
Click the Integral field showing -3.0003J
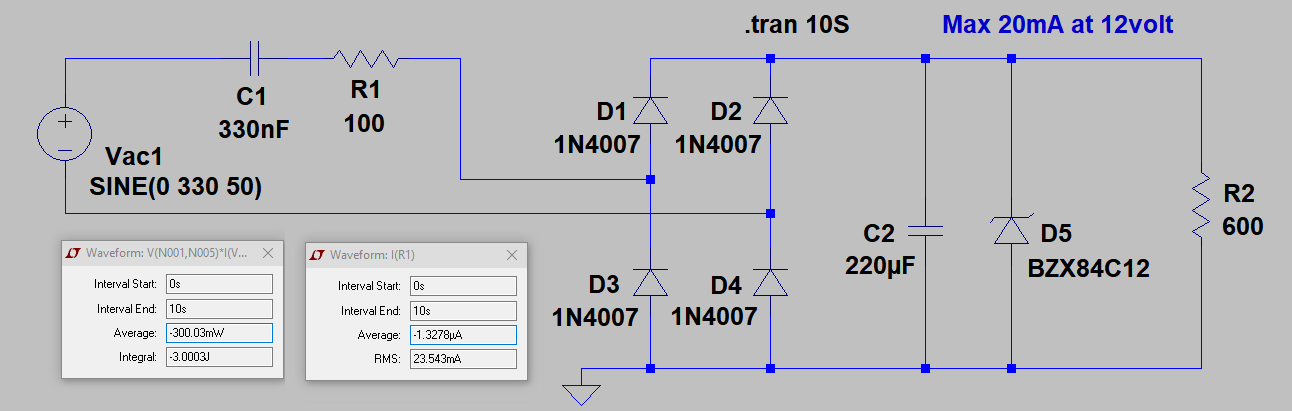[x=219, y=357]
